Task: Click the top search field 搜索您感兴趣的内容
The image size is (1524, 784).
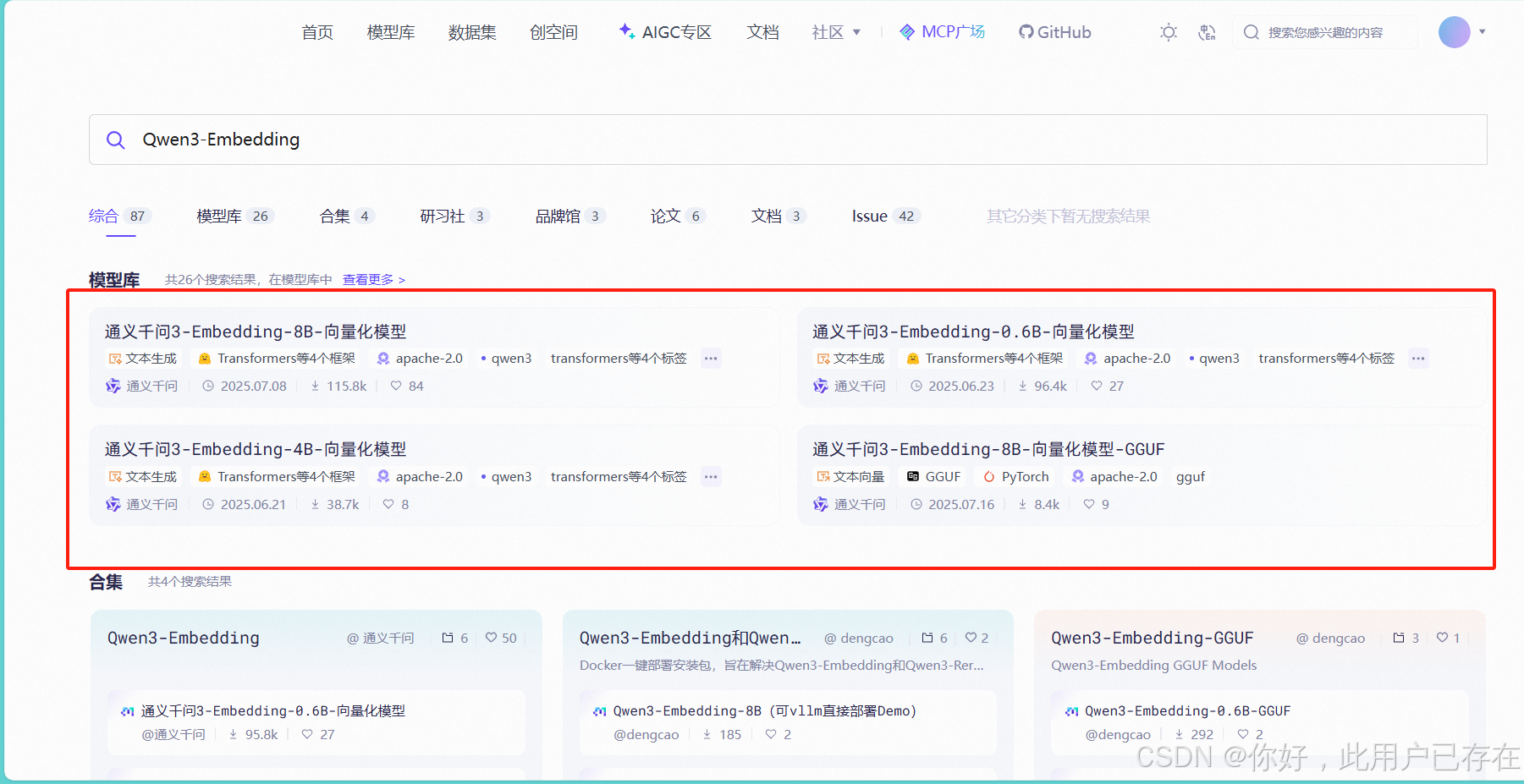Action: tap(1325, 32)
